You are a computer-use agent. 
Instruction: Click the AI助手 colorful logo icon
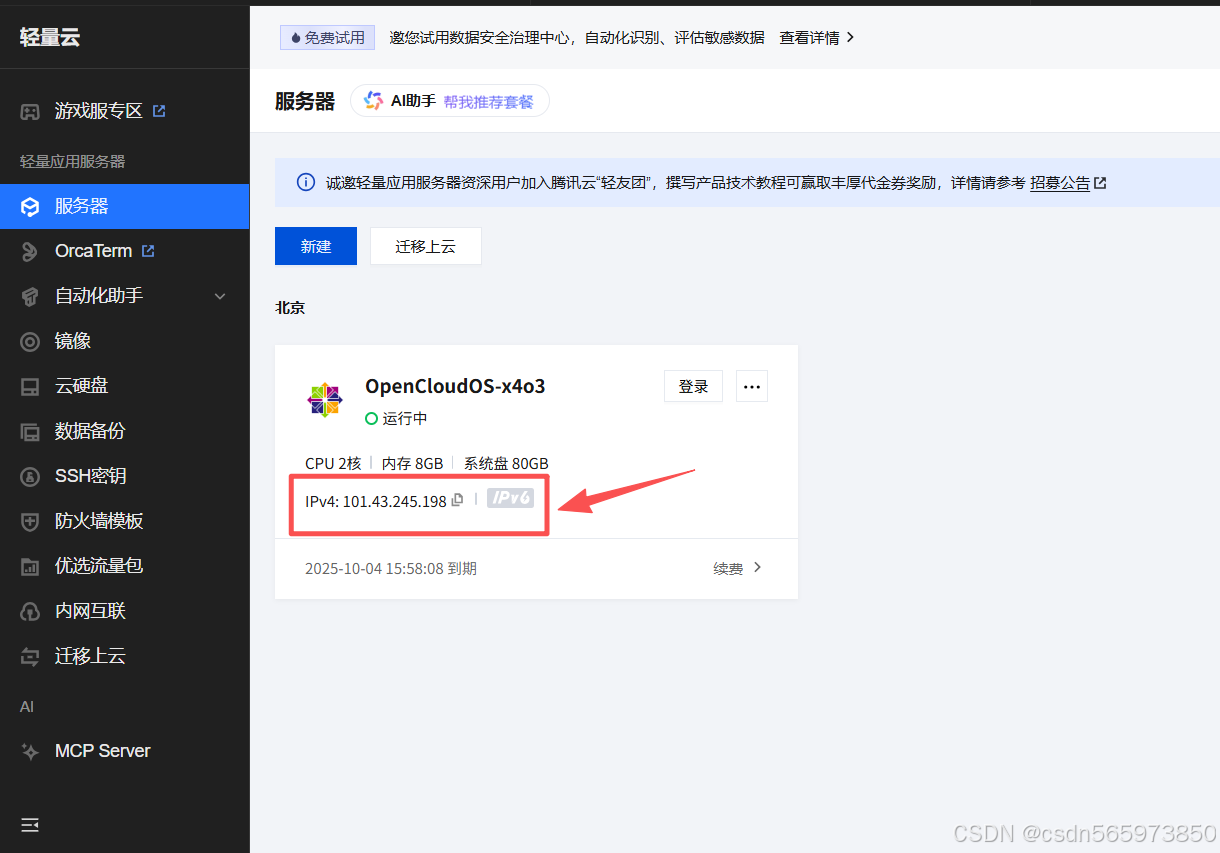(373, 101)
